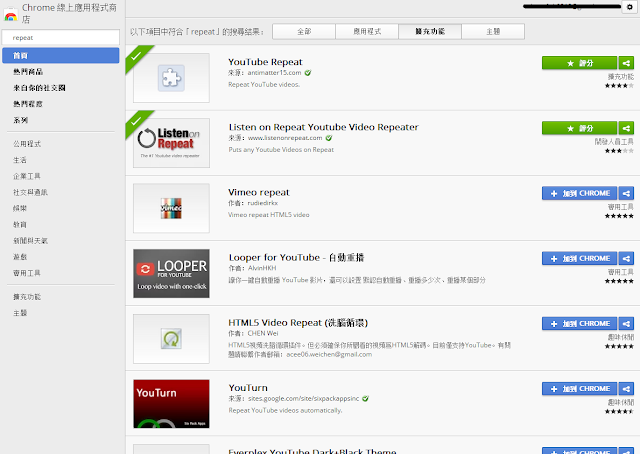Share the HTML5 Video Repeat extension
The height and width of the screenshot is (454, 640).
coord(626,324)
